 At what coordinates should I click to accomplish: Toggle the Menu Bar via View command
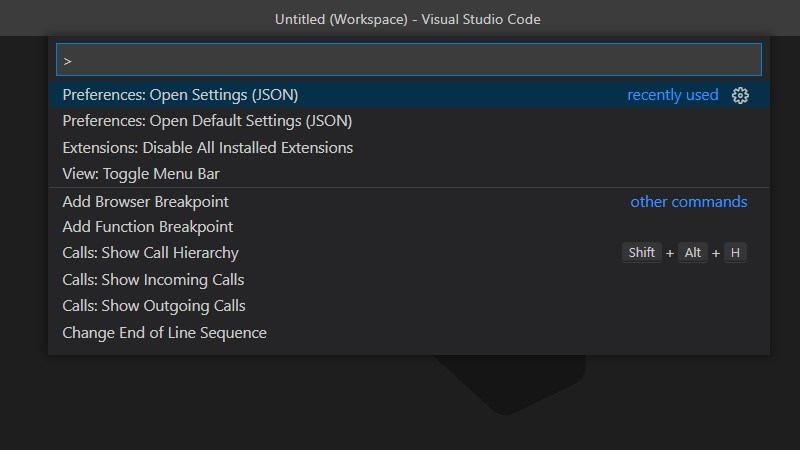[x=141, y=174]
